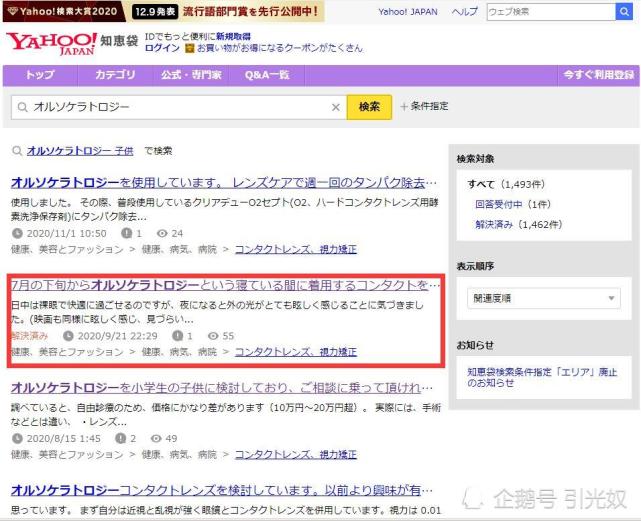Click the coupon icon before お買い物がお得になる
Screen dimensions: 641x521
[x=190, y=48]
